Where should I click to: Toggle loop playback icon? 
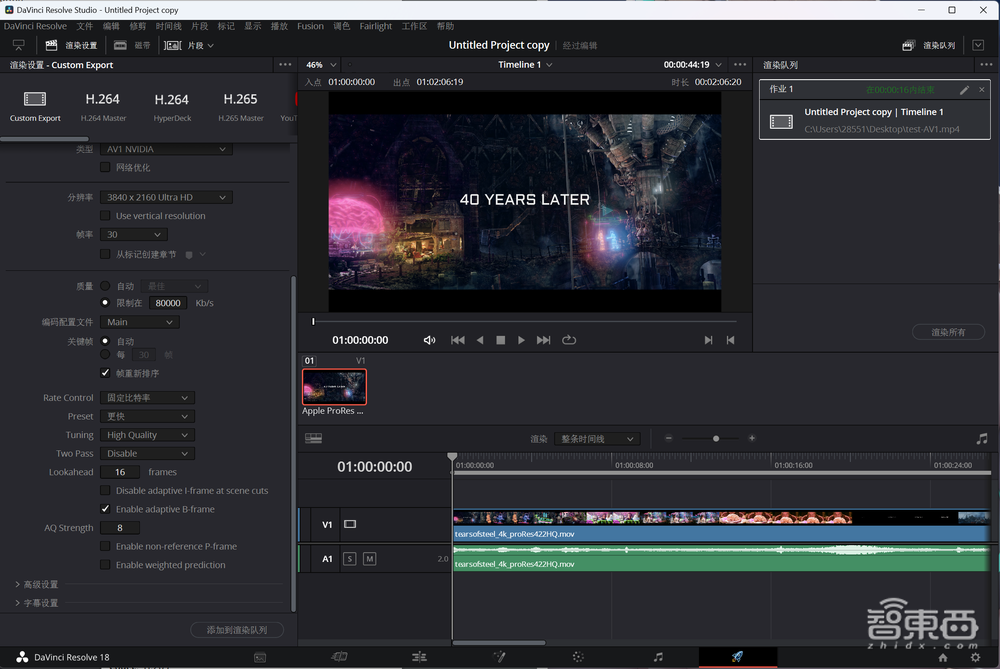pyautogui.click(x=569, y=340)
